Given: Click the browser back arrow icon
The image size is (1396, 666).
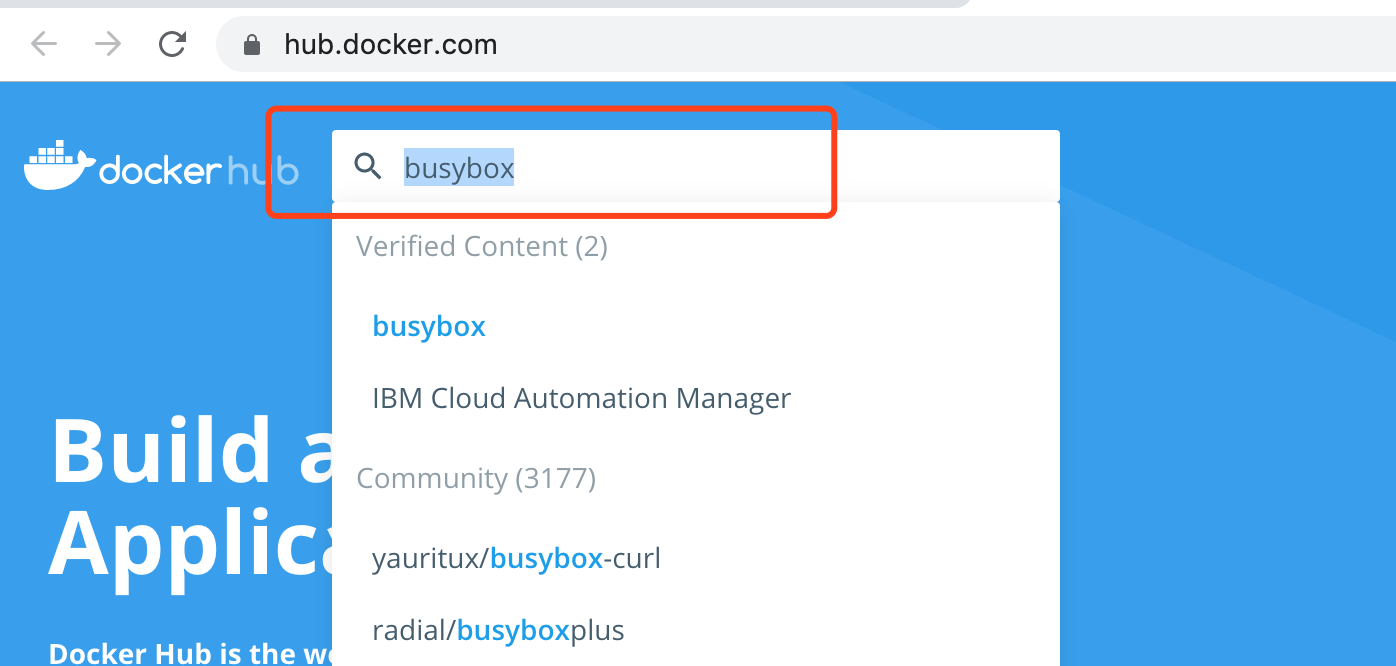Looking at the screenshot, I should pyautogui.click(x=44, y=44).
